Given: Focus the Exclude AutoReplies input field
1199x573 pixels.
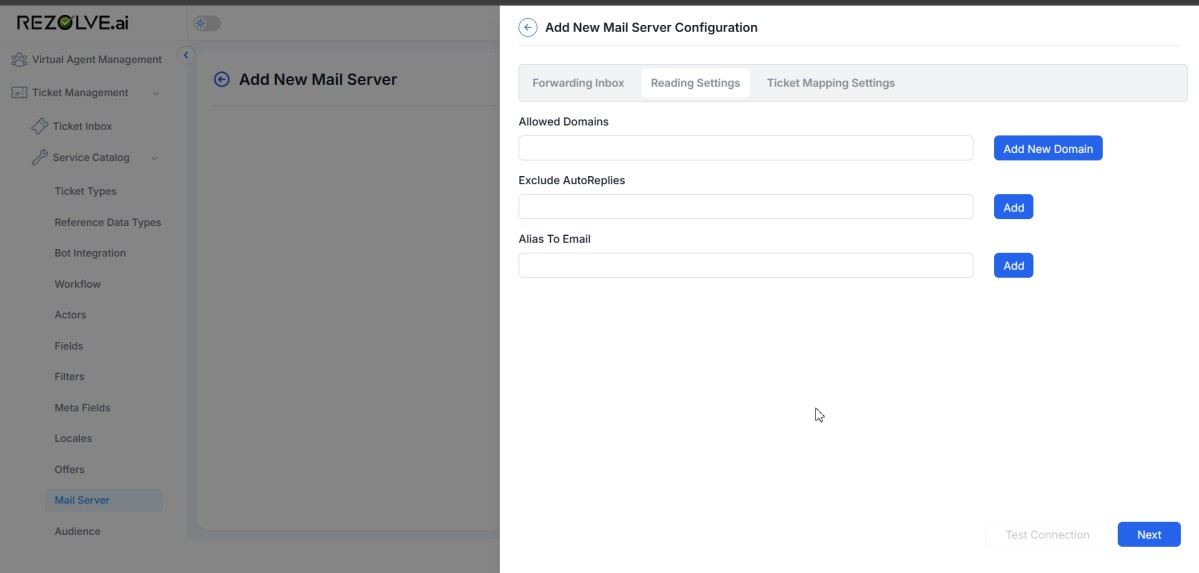Looking at the screenshot, I should [x=746, y=207].
